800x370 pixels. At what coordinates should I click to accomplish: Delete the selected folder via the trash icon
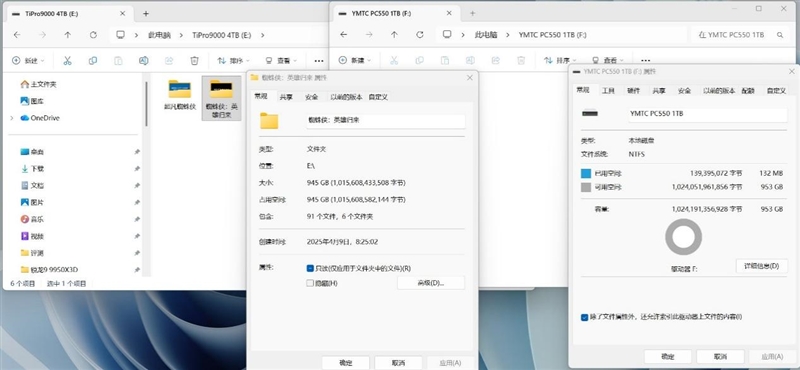pyautogui.click(x=194, y=61)
